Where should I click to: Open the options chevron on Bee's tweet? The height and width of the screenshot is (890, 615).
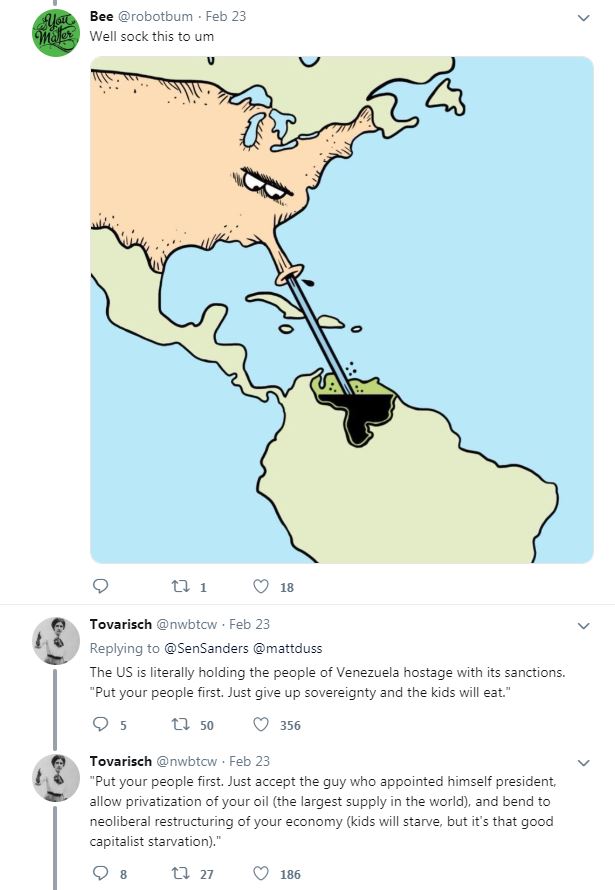click(583, 18)
